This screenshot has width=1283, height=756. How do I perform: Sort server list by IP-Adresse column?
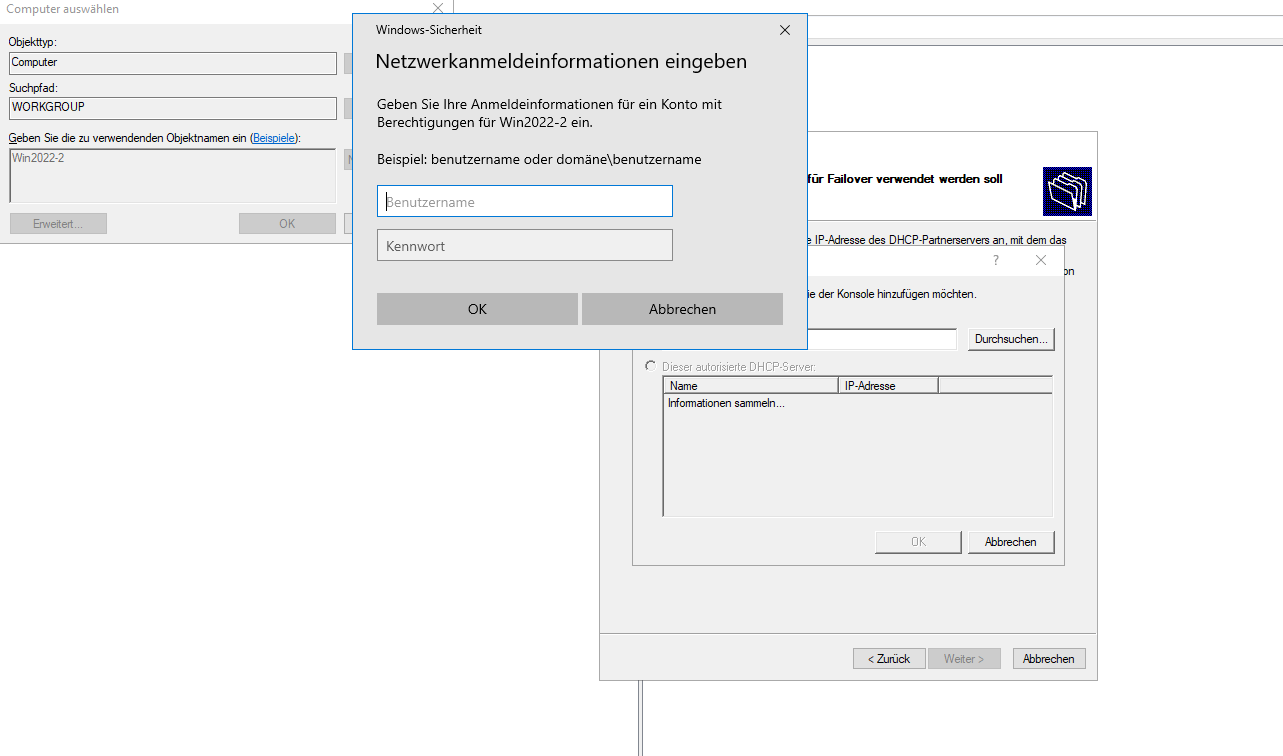(x=887, y=385)
